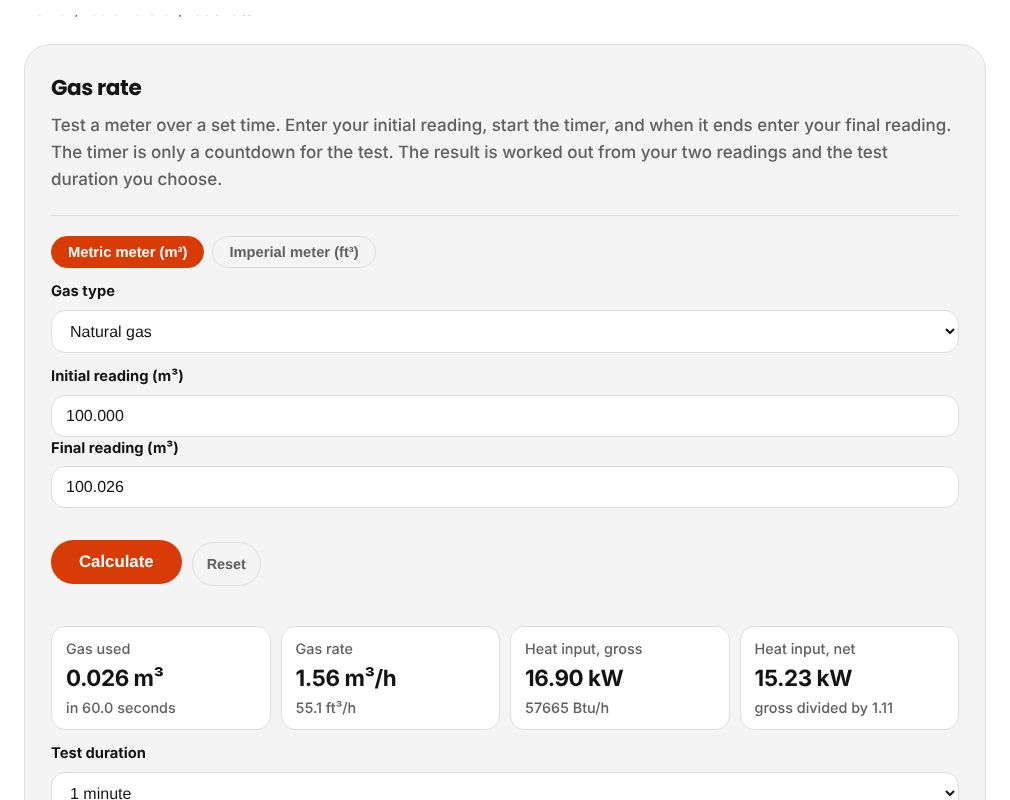Click the Calculate button

click(x=117, y=562)
